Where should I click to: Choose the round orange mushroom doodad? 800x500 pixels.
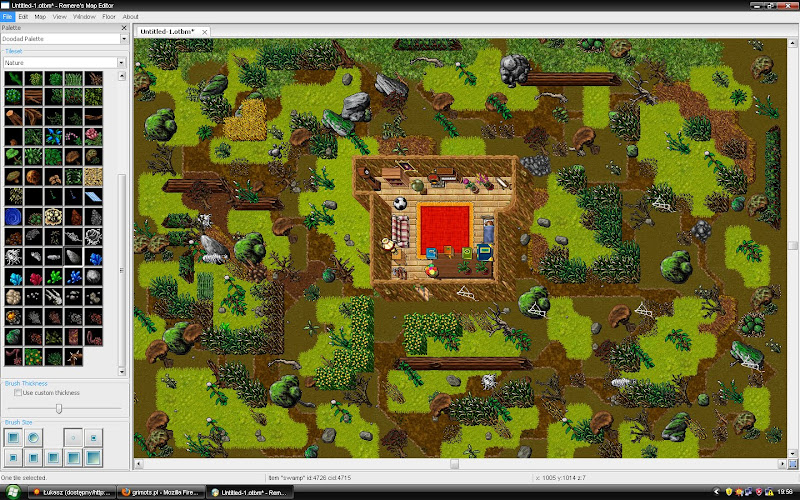(33, 177)
